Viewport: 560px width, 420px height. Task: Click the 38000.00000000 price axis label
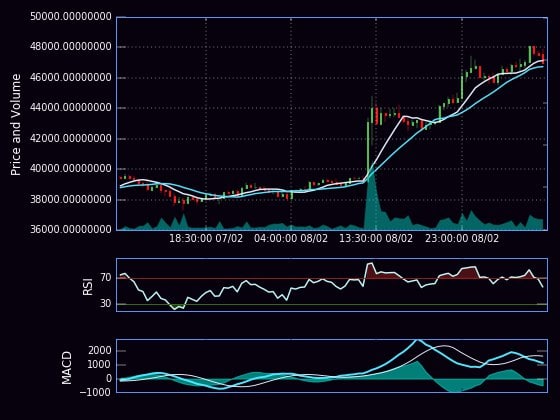tap(70, 199)
